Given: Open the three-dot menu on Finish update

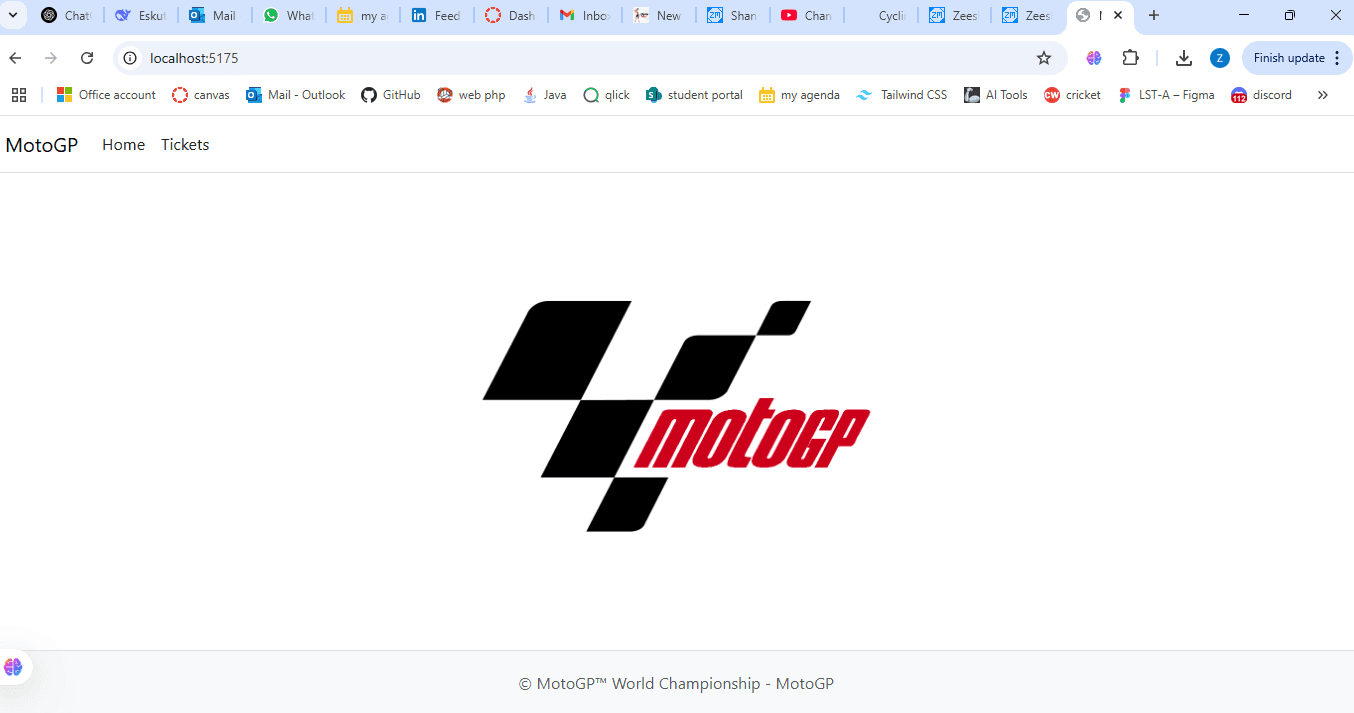Looking at the screenshot, I should coord(1337,58).
